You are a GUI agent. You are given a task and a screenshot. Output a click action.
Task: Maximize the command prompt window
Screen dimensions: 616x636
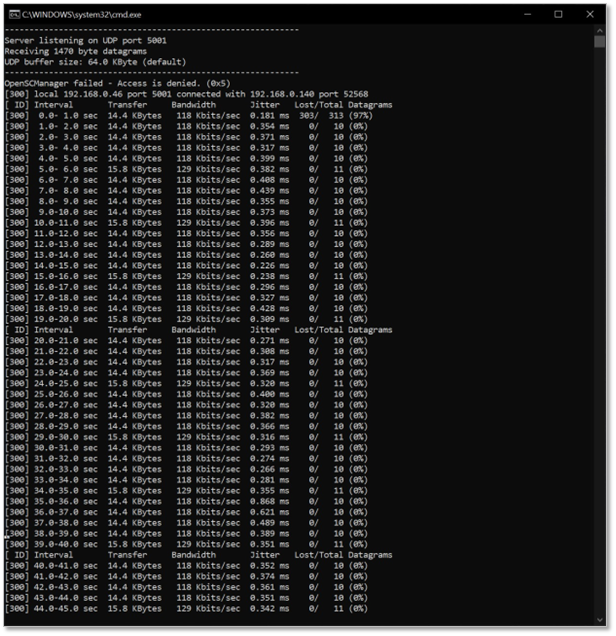[558, 14]
